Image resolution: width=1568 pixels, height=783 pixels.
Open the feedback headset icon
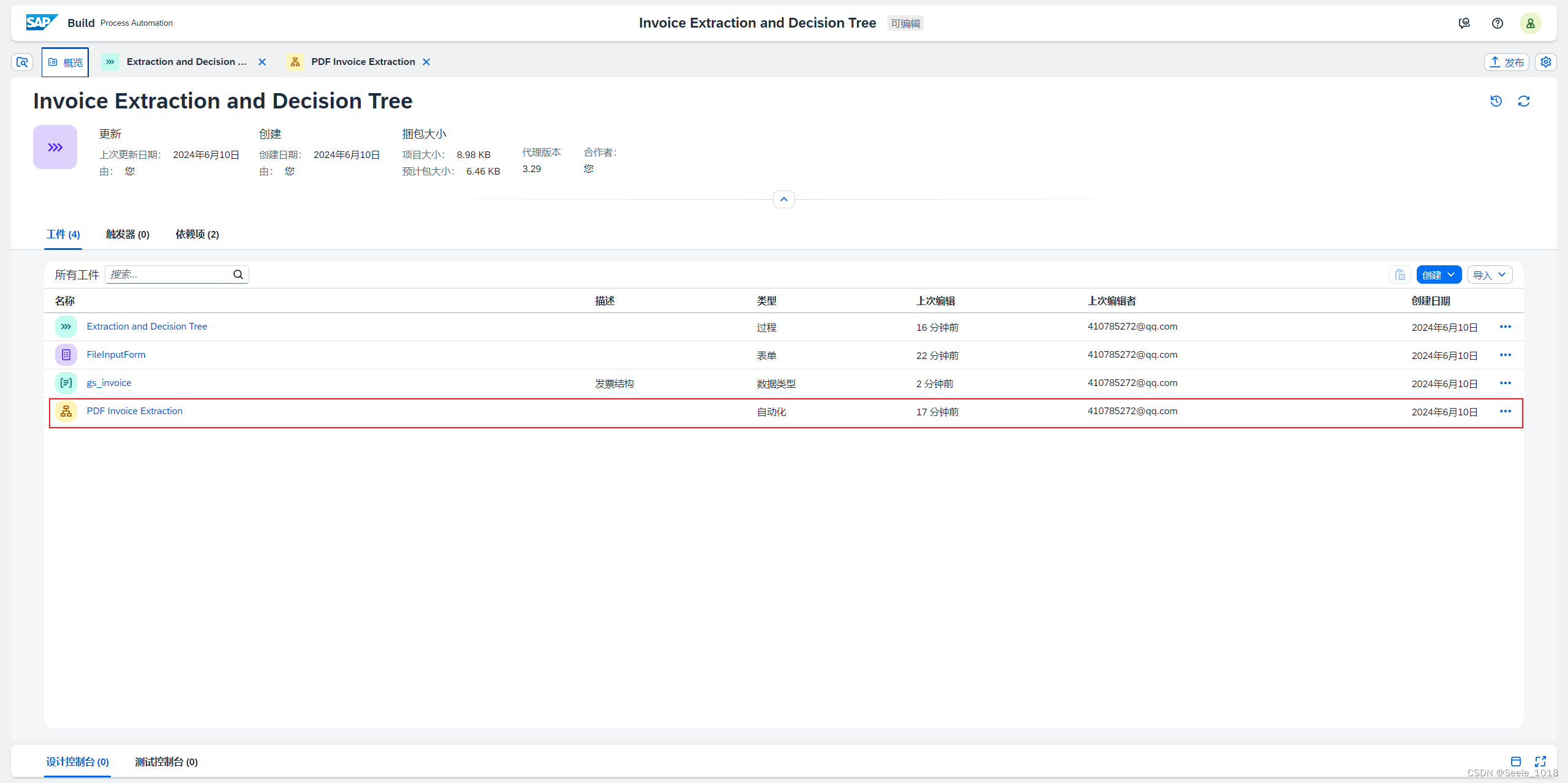tap(1464, 23)
